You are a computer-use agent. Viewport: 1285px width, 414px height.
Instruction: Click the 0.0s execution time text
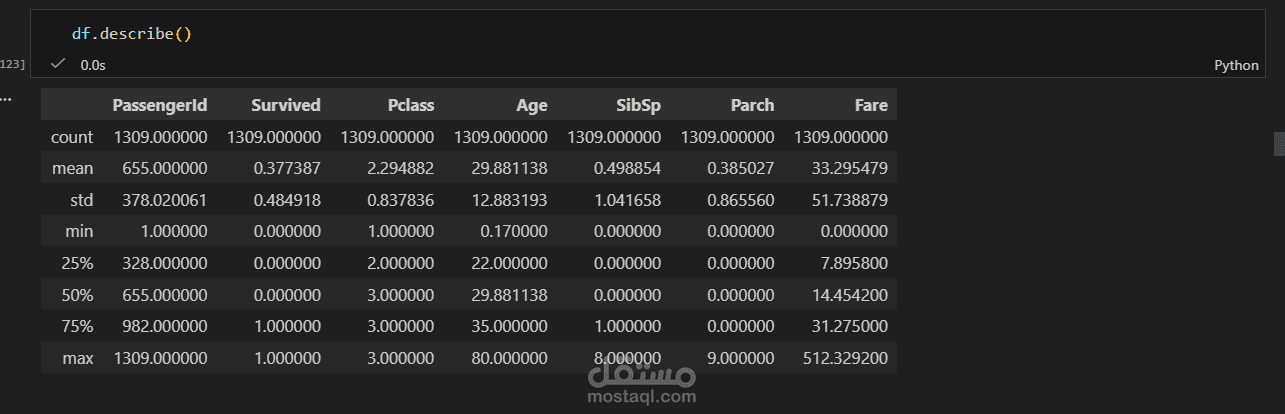pyautogui.click(x=93, y=65)
